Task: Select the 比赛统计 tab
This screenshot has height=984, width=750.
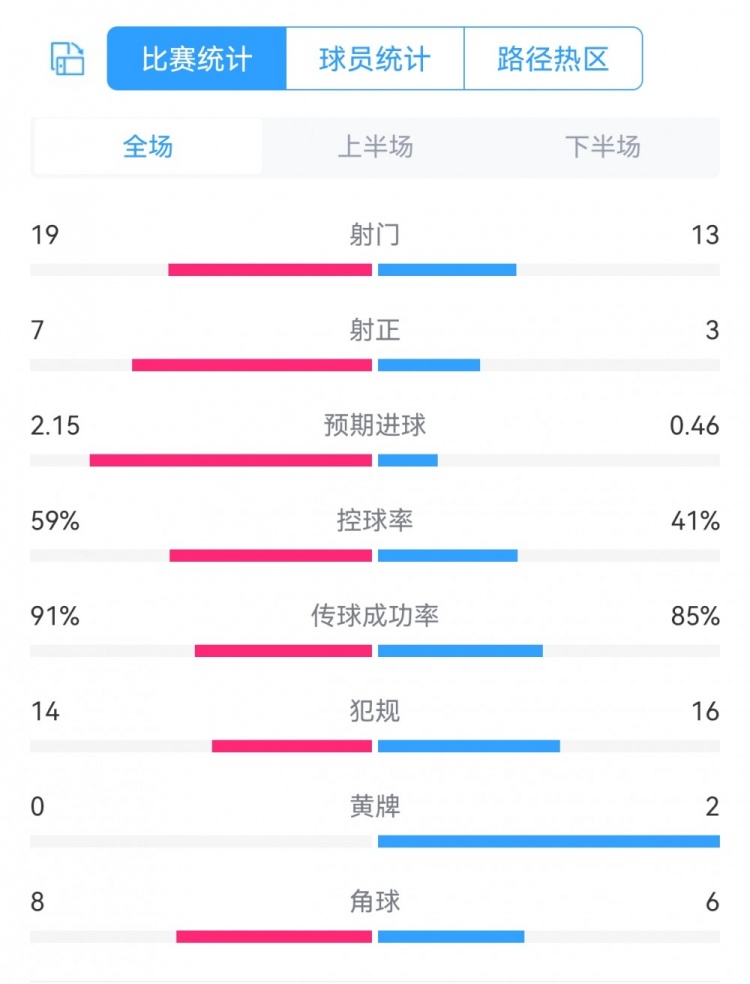Action: (193, 59)
